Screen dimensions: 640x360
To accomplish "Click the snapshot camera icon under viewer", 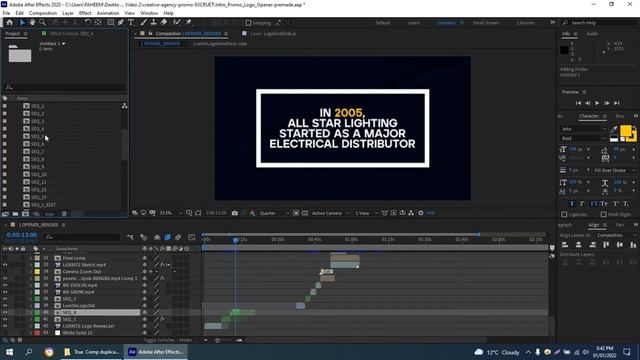I will (x=235, y=213).
